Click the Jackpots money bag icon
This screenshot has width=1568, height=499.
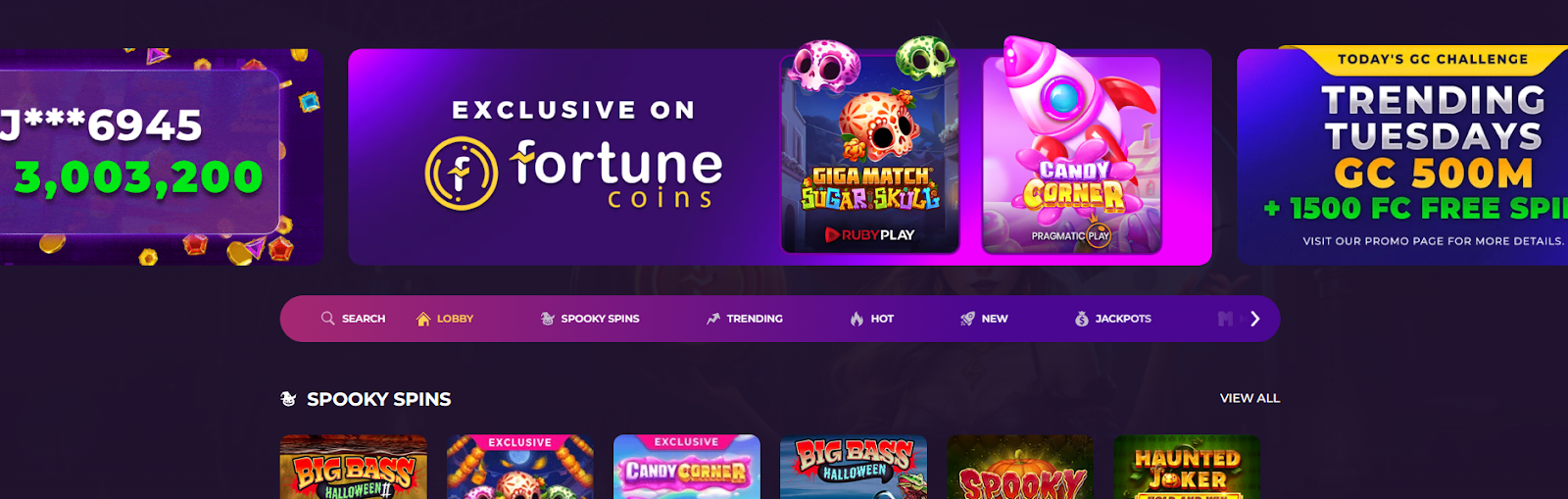coord(1082,319)
